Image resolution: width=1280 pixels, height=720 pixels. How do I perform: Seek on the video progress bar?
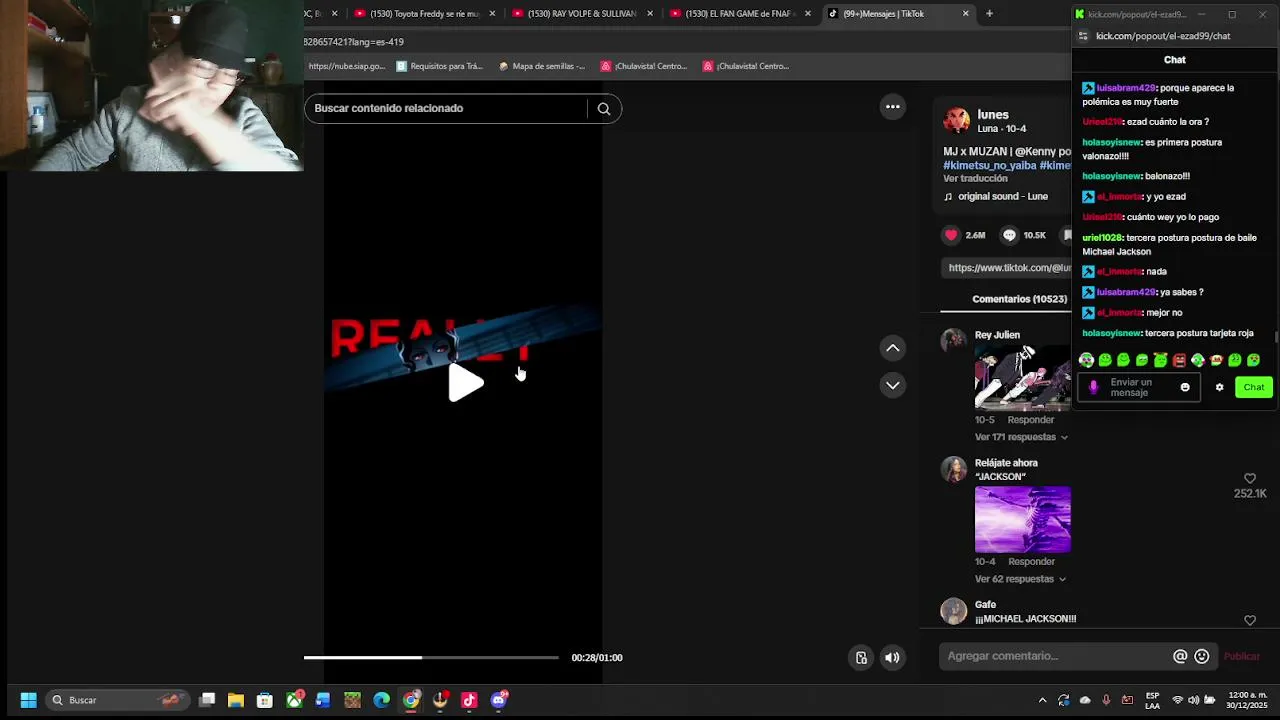tap(431, 657)
